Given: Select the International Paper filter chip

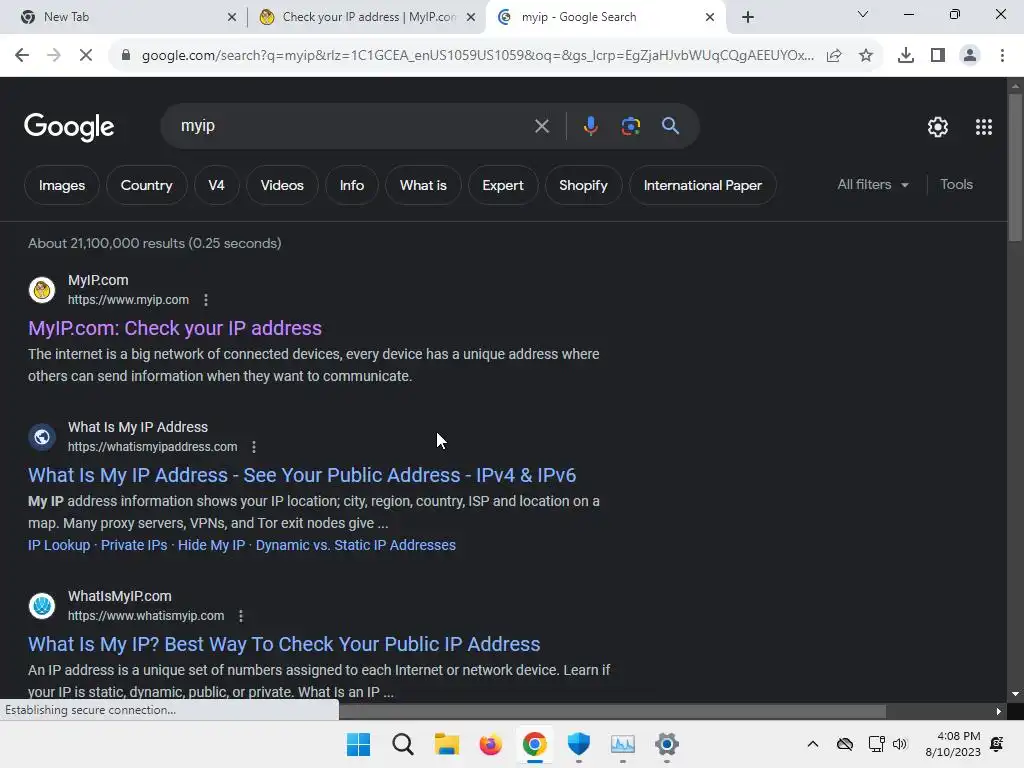Looking at the screenshot, I should coord(703,185).
